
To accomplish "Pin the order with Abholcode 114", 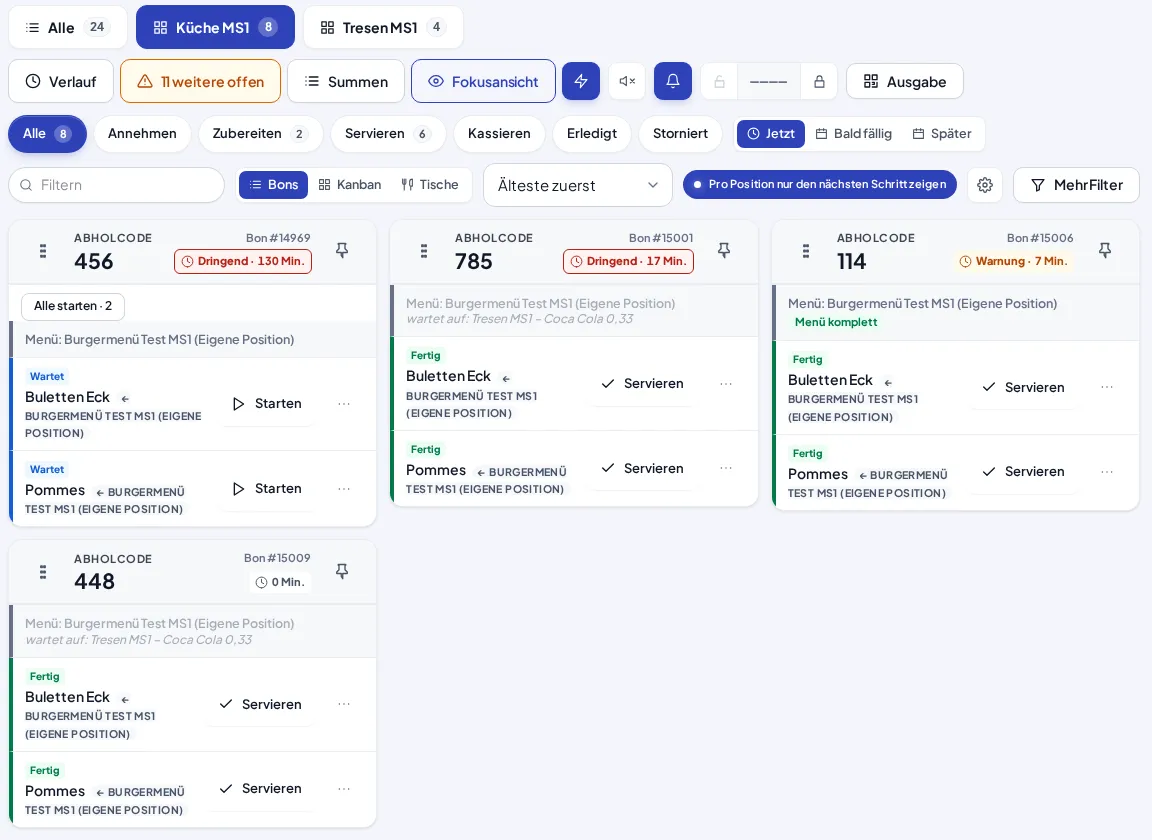I will click(x=1104, y=251).
